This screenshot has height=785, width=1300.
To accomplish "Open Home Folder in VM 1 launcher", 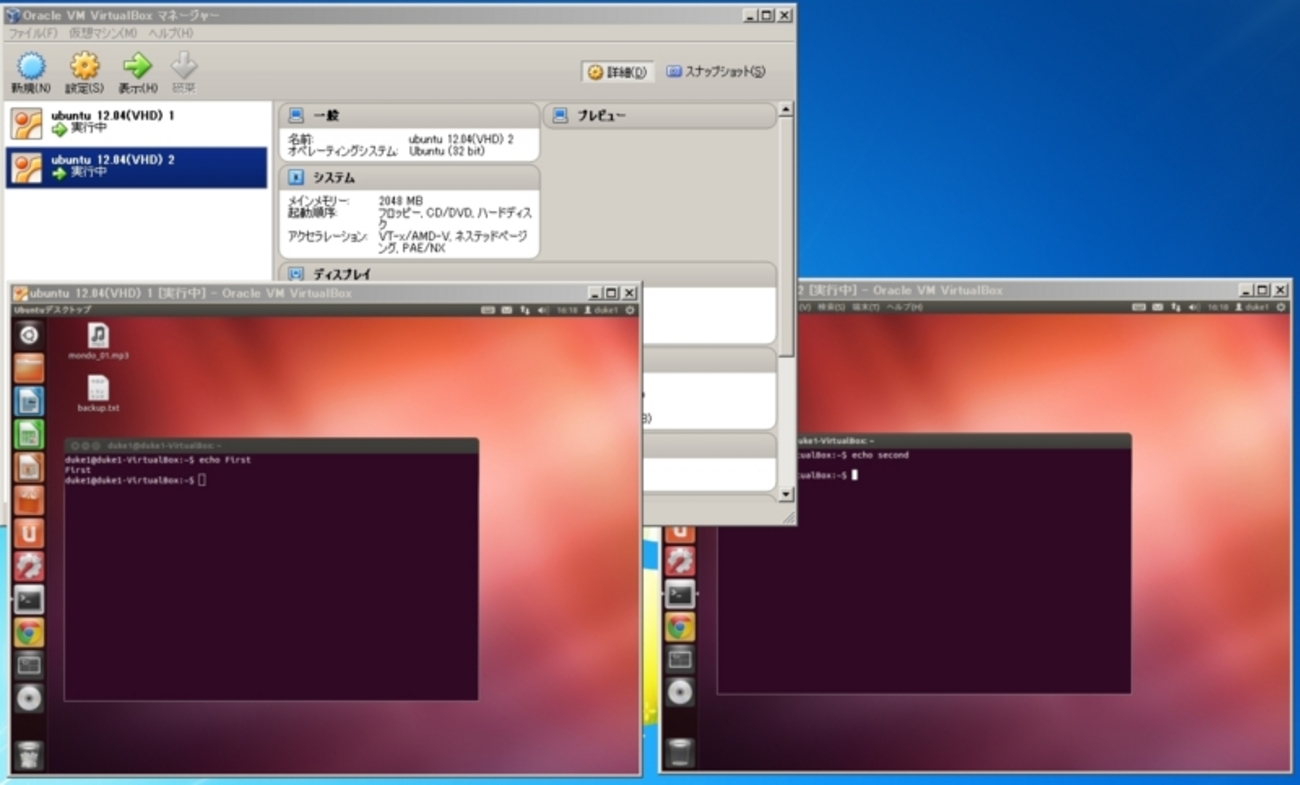I will point(29,368).
